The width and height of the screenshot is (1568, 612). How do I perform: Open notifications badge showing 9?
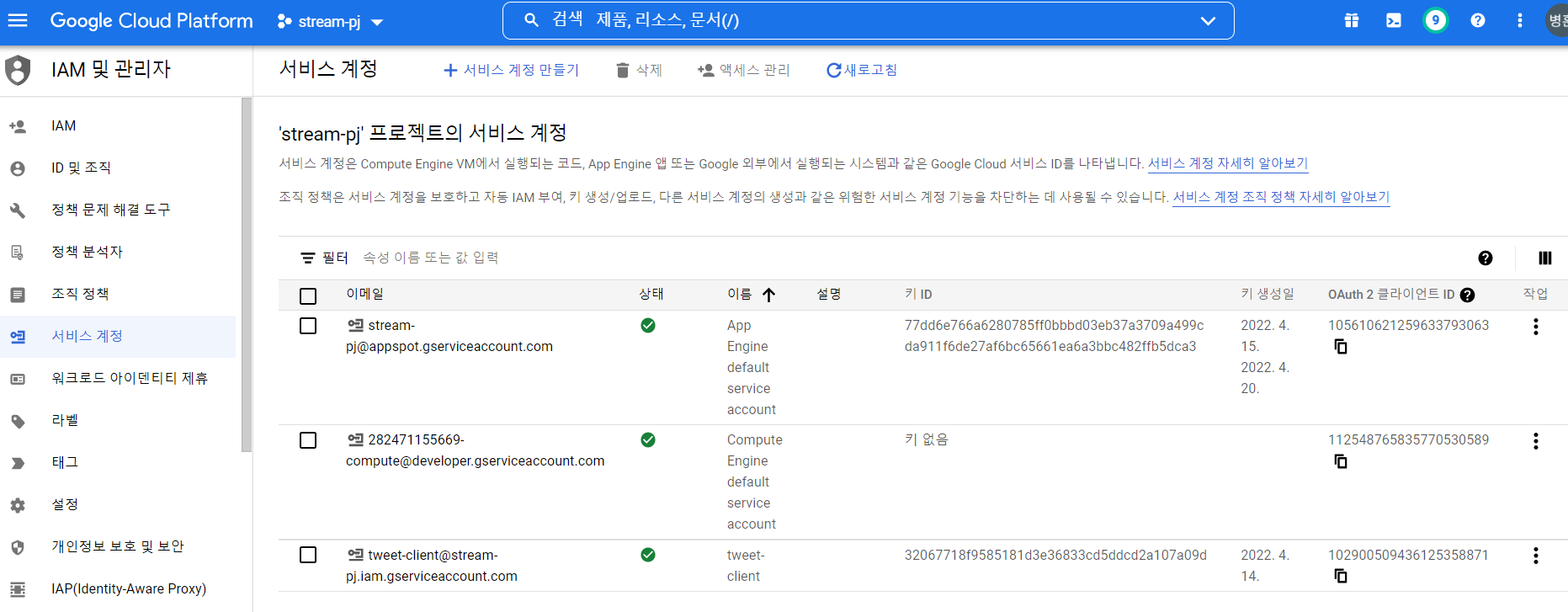1435,20
